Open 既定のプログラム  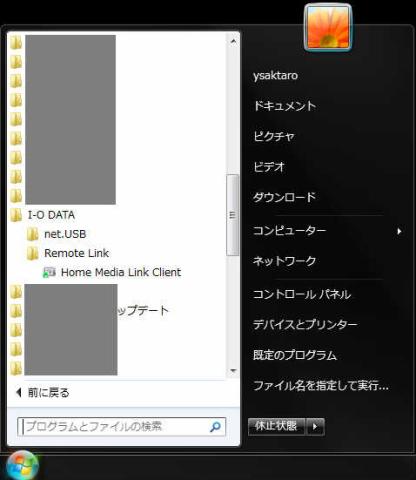point(295,355)
